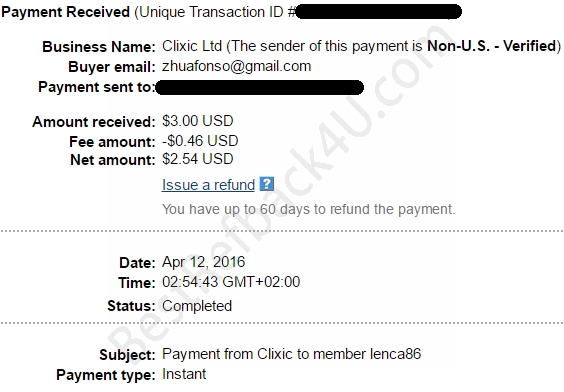Image resolution: width=564 pixels, height=392 pixels.
Task: Click the Business Name label
Action: pyautogui.click(x=99, y=47)
